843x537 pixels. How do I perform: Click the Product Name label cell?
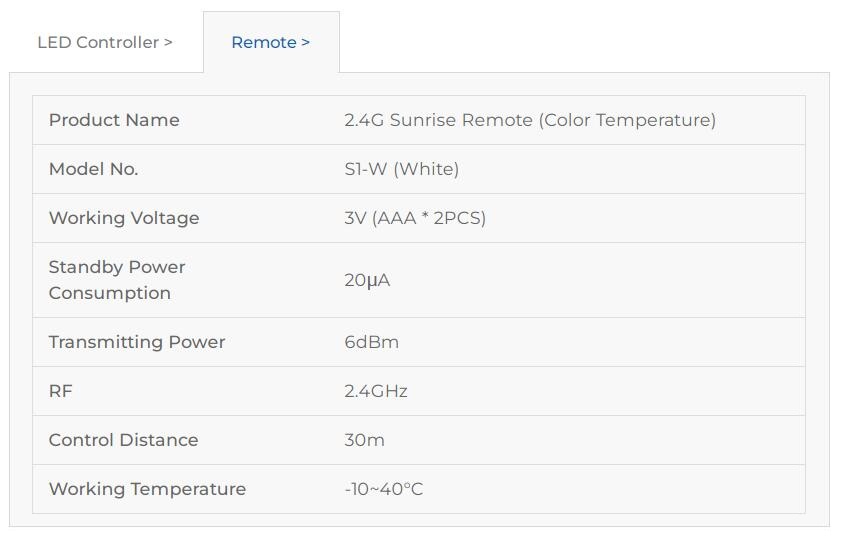(x=114, y=120)
